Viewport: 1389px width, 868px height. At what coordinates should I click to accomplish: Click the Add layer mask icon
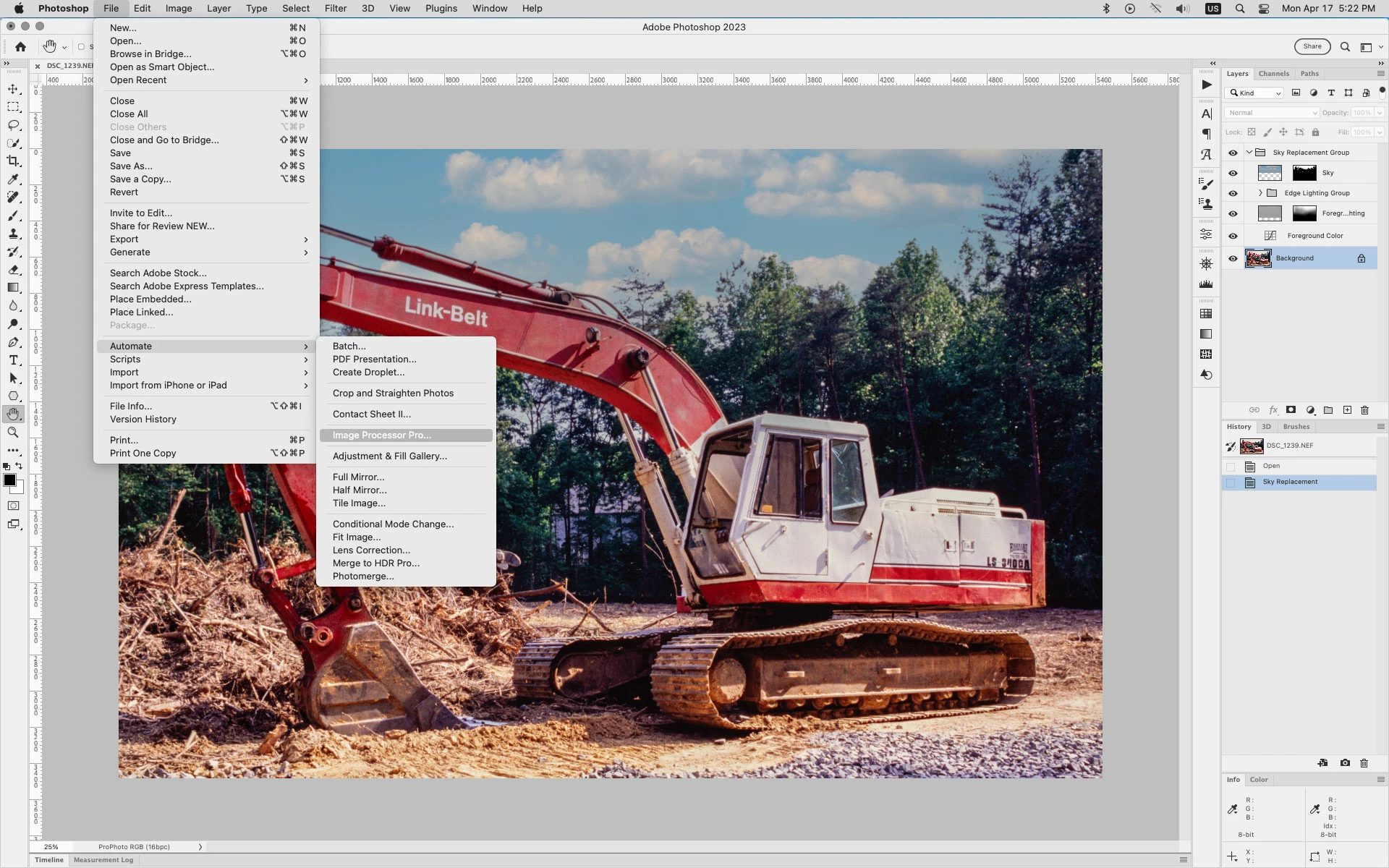[x=1291, y=410]
